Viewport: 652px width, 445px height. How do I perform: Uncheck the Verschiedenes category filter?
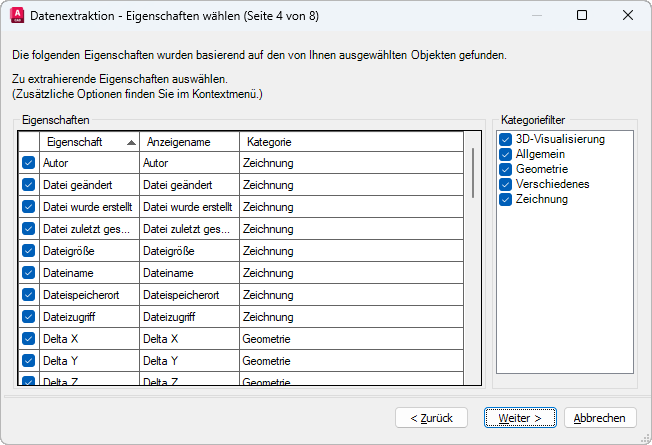(x=506, y=184)
